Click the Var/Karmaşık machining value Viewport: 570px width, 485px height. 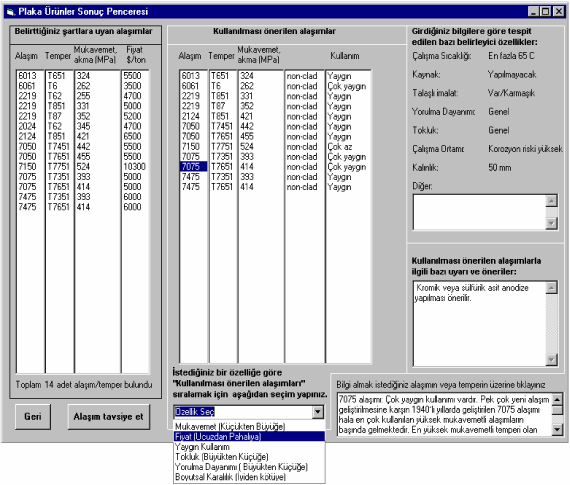click(x=511, y=93)
